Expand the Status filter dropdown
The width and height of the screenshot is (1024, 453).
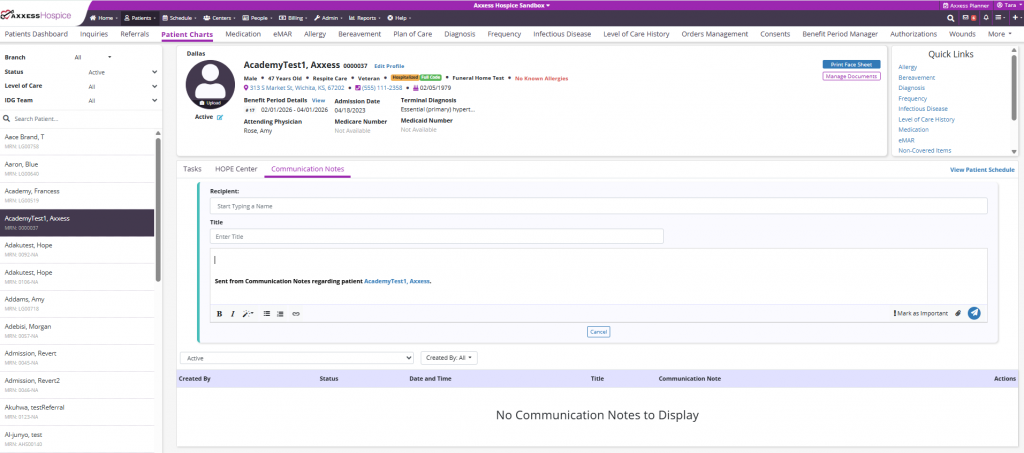click(120, 72)
